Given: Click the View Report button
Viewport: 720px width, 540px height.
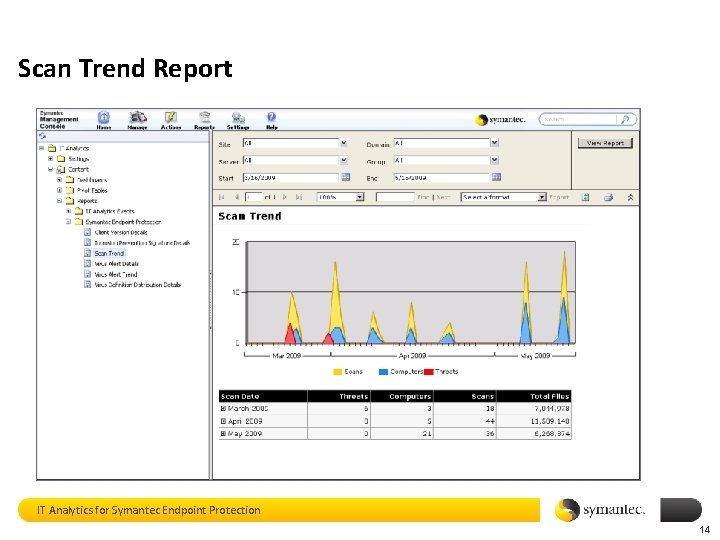Looking at the screenshot, I should (605, 143).
